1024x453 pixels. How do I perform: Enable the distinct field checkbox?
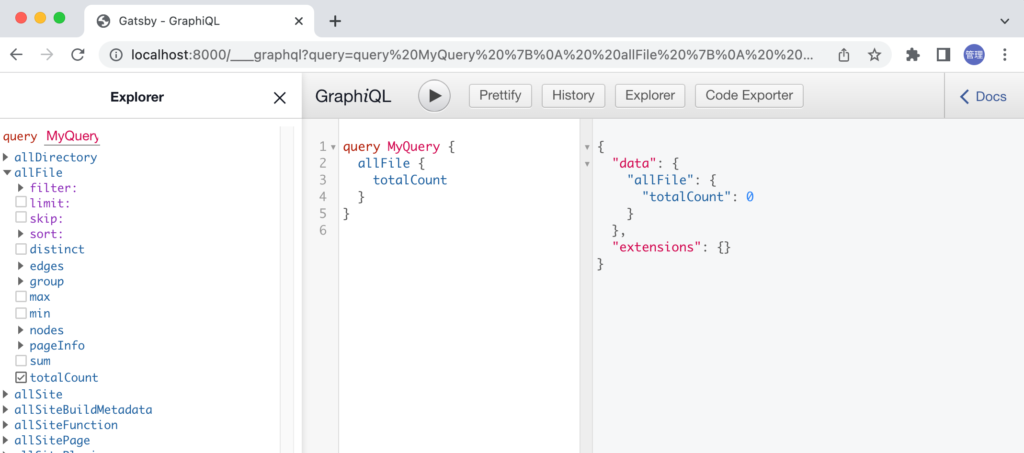pyautogui.click(x=21, y=250)
